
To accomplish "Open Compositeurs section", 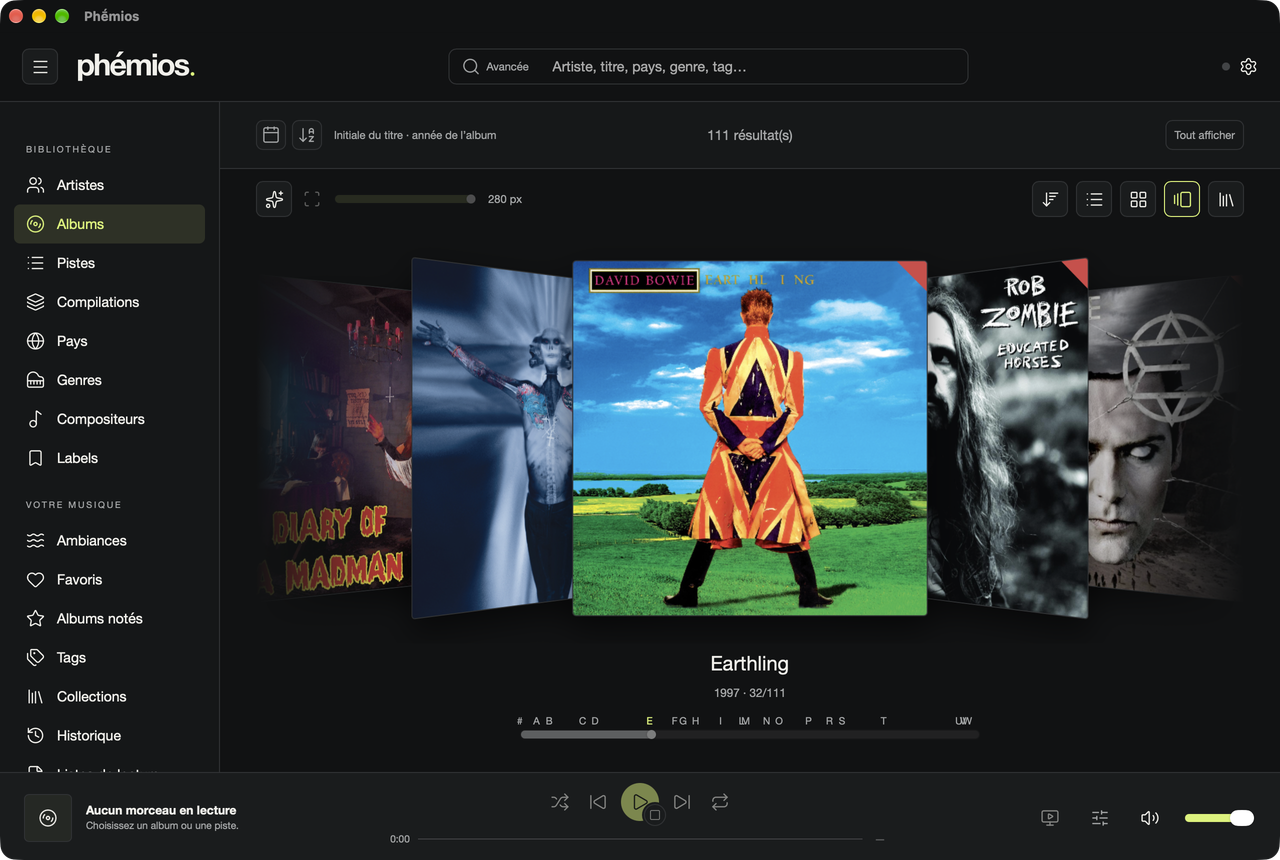I will point(109,419).
